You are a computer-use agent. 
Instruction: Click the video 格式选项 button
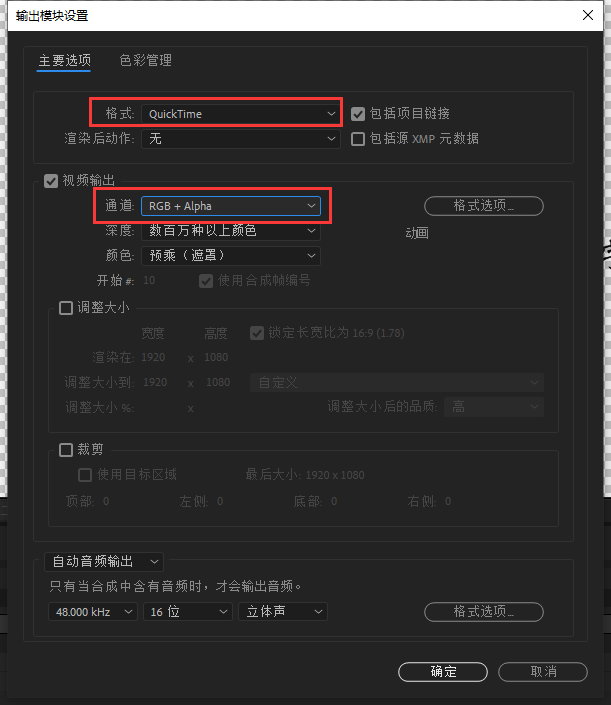point(484,206)
